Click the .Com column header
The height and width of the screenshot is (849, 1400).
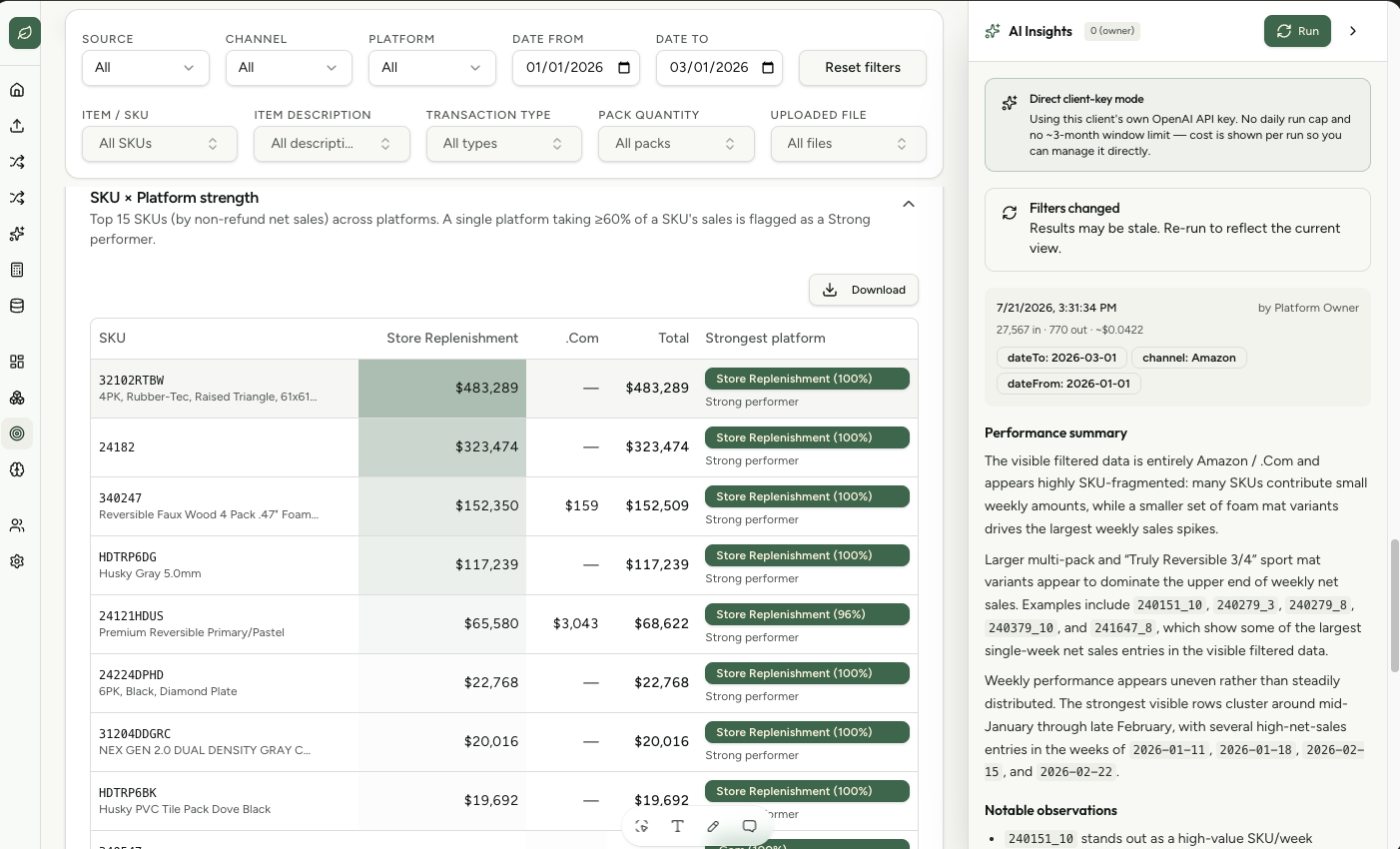coord(582,339)
